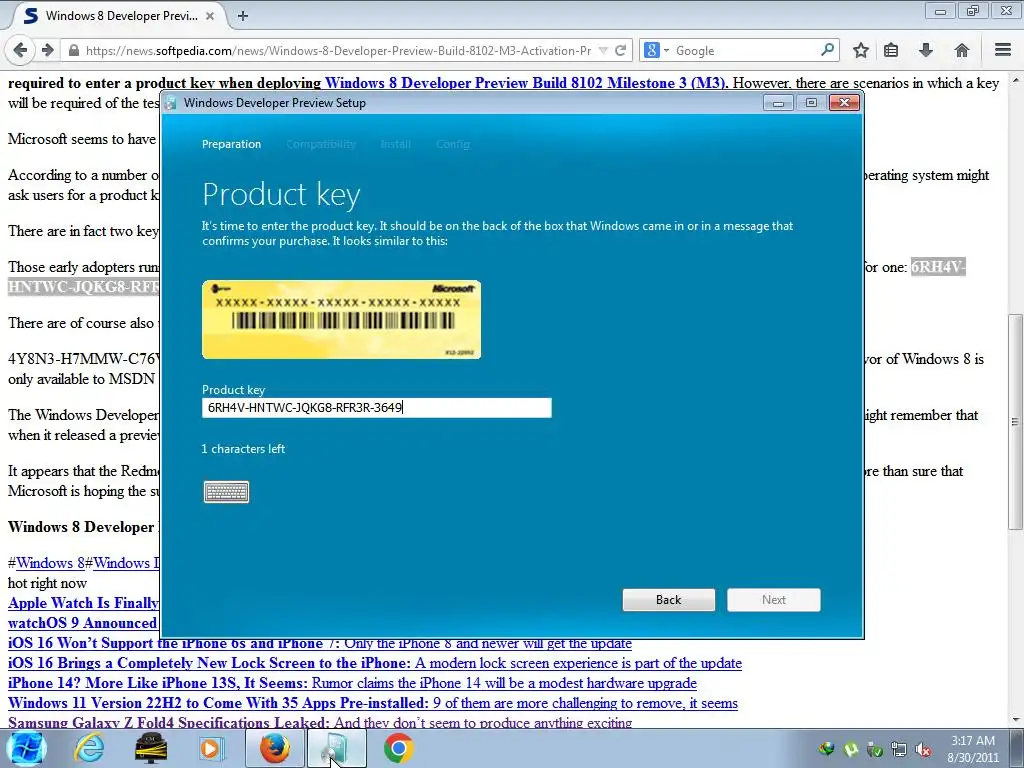1024x768 pixels.
Task: Click the softpedia URL address bar
Action: pyautogui.click(x=338, y=50)
